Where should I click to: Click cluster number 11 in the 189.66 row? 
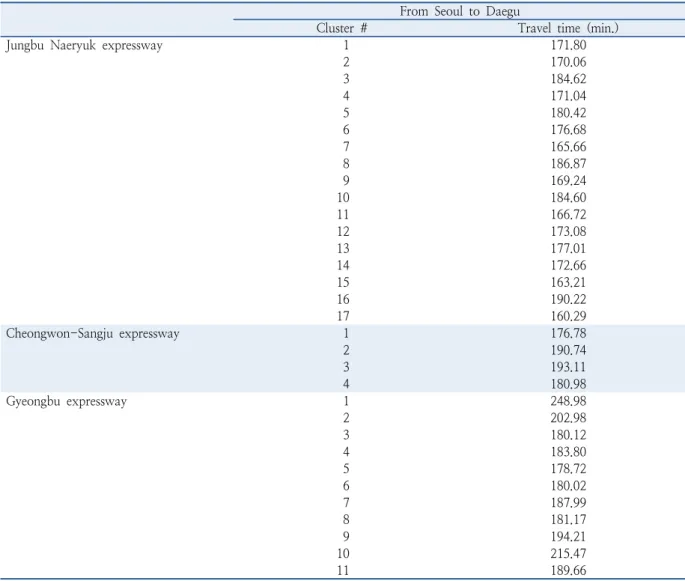(x=343, y=571)
